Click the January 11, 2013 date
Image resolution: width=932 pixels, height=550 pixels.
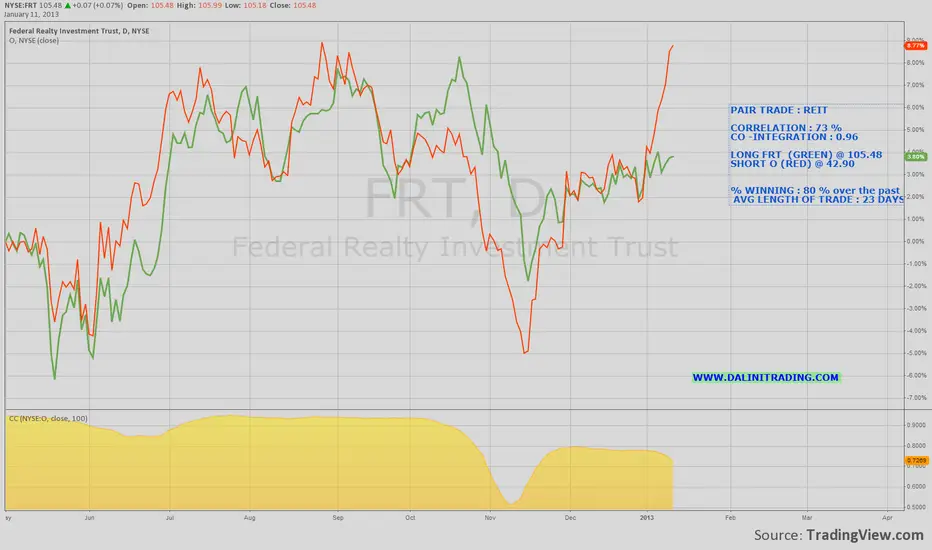[32, 14]
